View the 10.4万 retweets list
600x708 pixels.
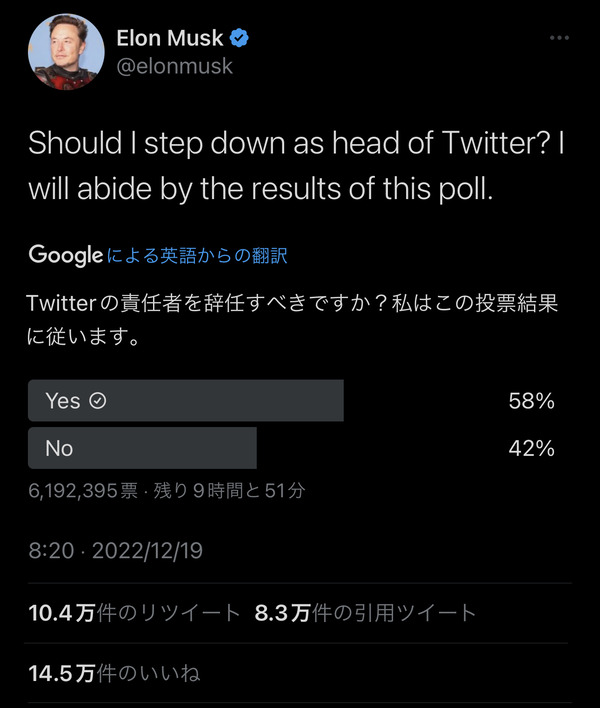(x=134, y=613)
